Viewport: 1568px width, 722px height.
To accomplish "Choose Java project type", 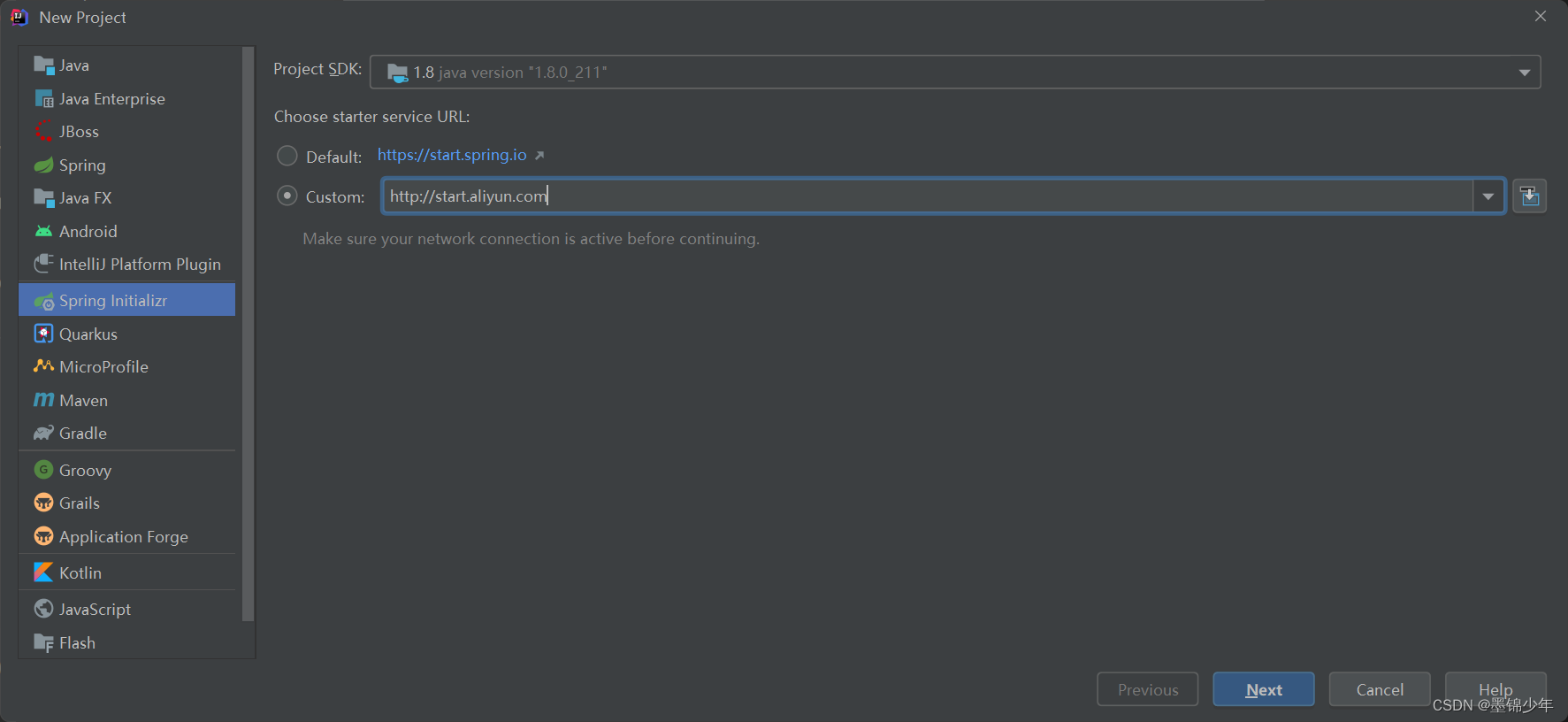I will 126,65.
